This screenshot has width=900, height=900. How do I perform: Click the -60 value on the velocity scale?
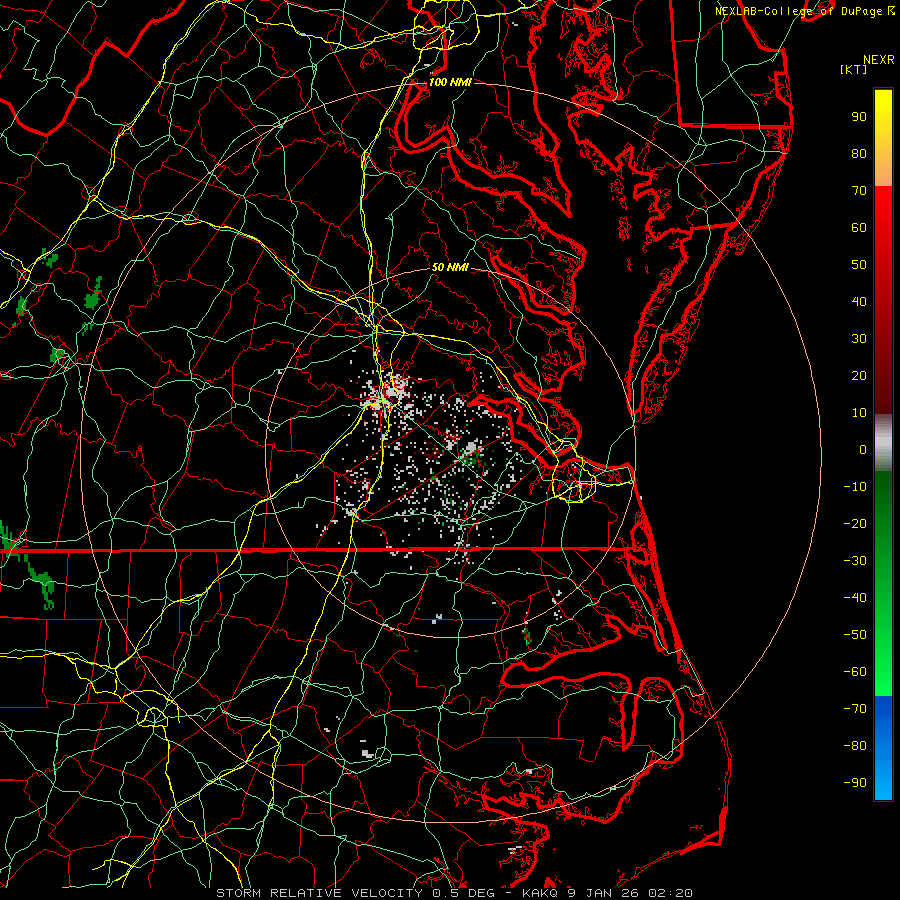(x=855, y=672)
